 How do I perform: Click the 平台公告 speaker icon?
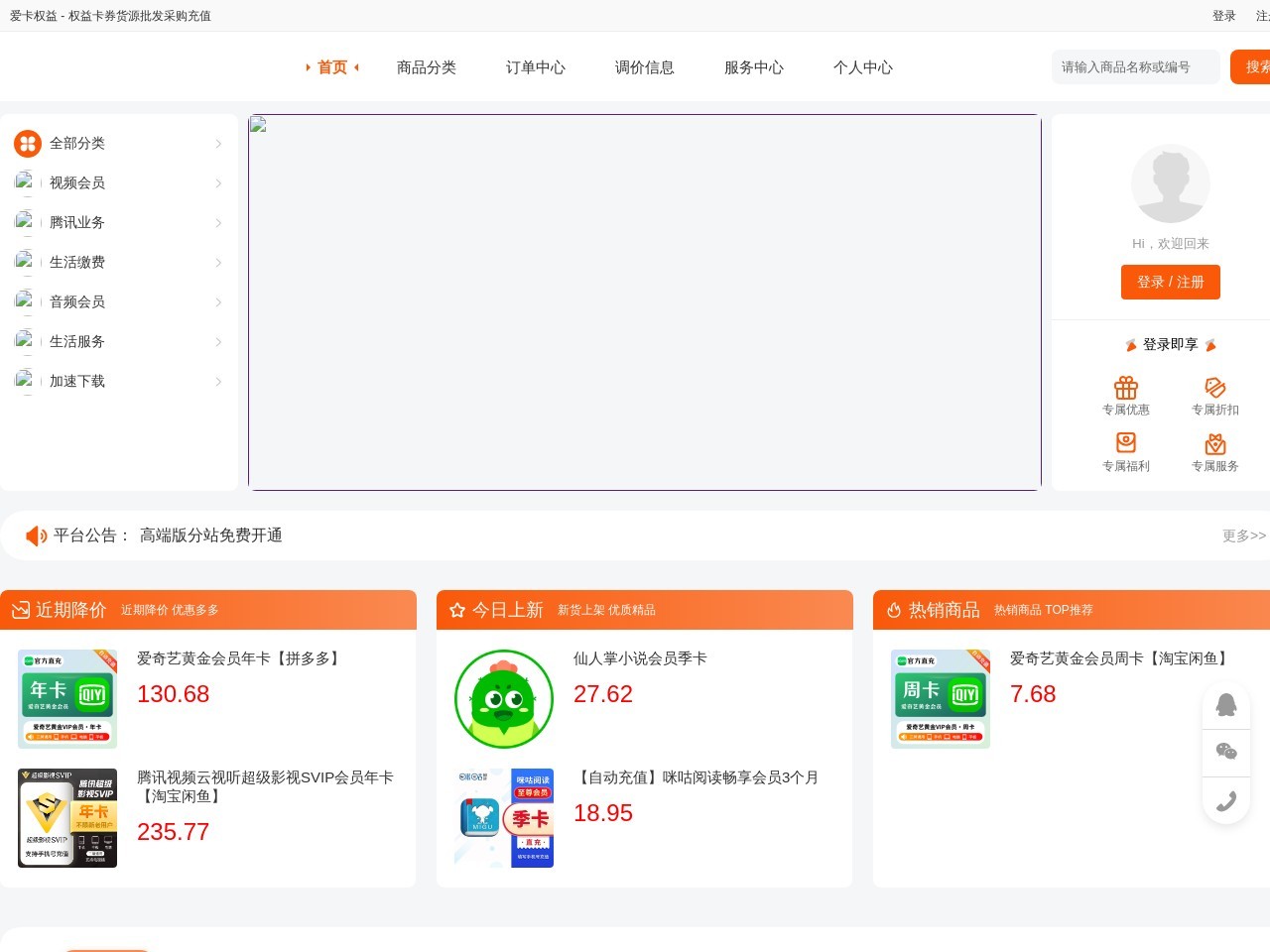coord(37,535)
